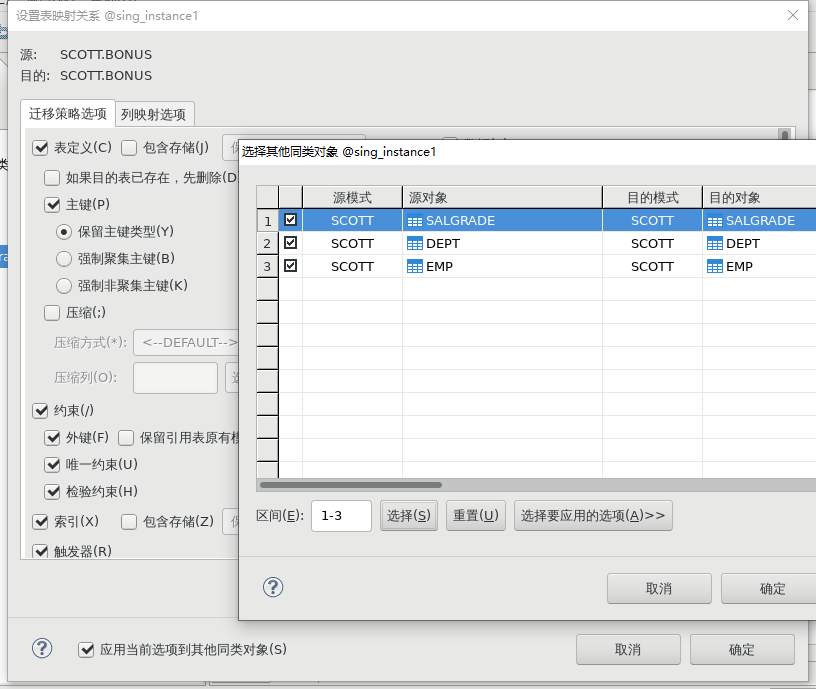The width and height of the screenshot is (816, 689).
Task: Click 取消 in select similar objects dialog
Action: coord(659,589)
